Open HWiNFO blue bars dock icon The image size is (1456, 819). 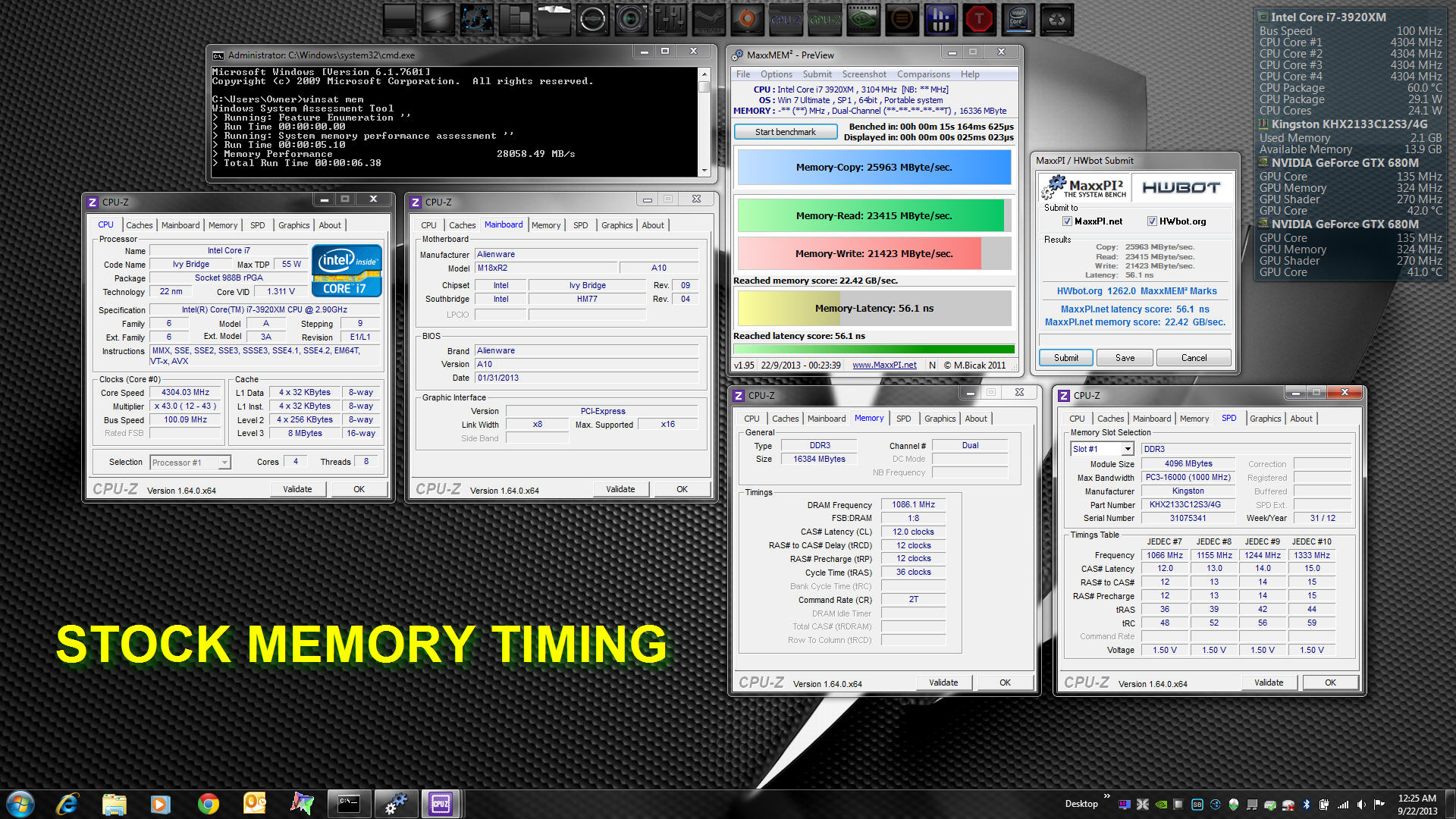click(940, 19)
